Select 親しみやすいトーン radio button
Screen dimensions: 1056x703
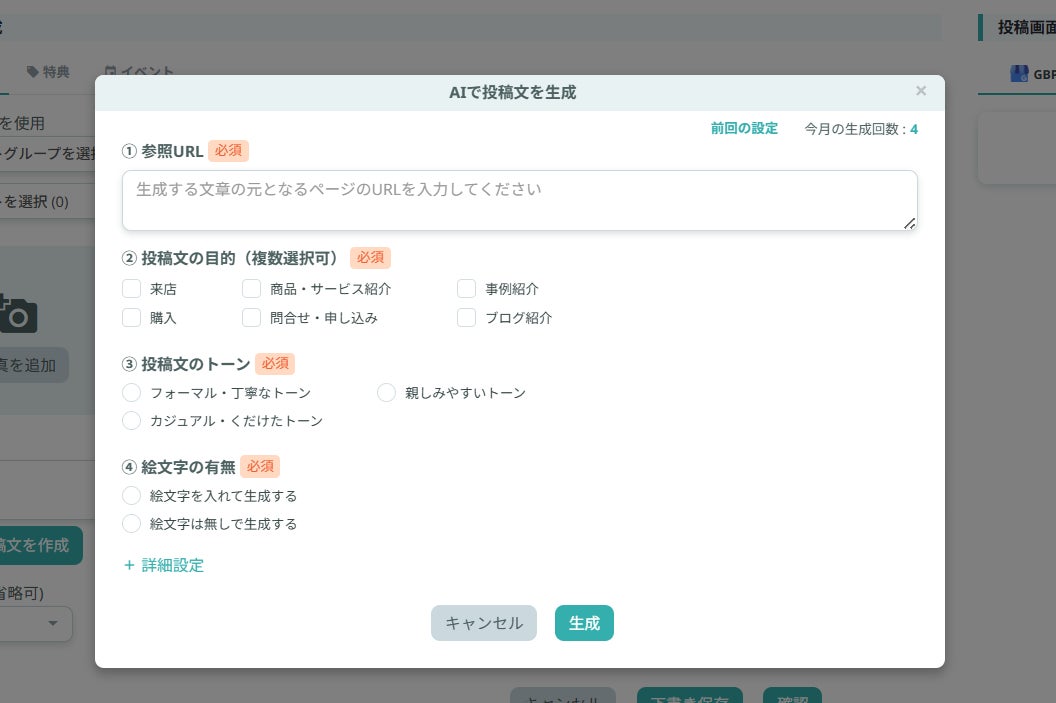tap(386, 393)
